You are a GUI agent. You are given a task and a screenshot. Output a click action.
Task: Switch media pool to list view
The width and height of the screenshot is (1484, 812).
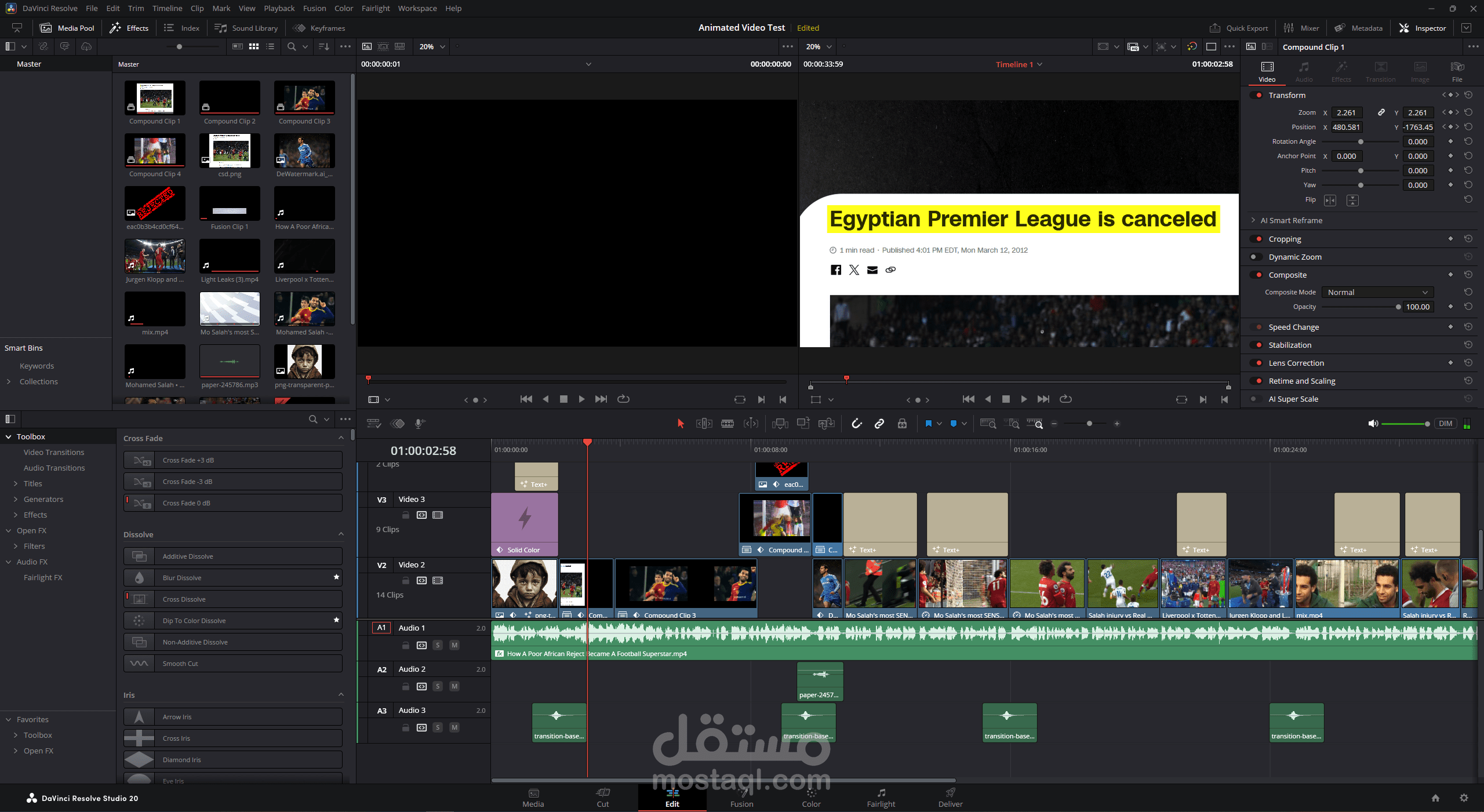(270, 46)
